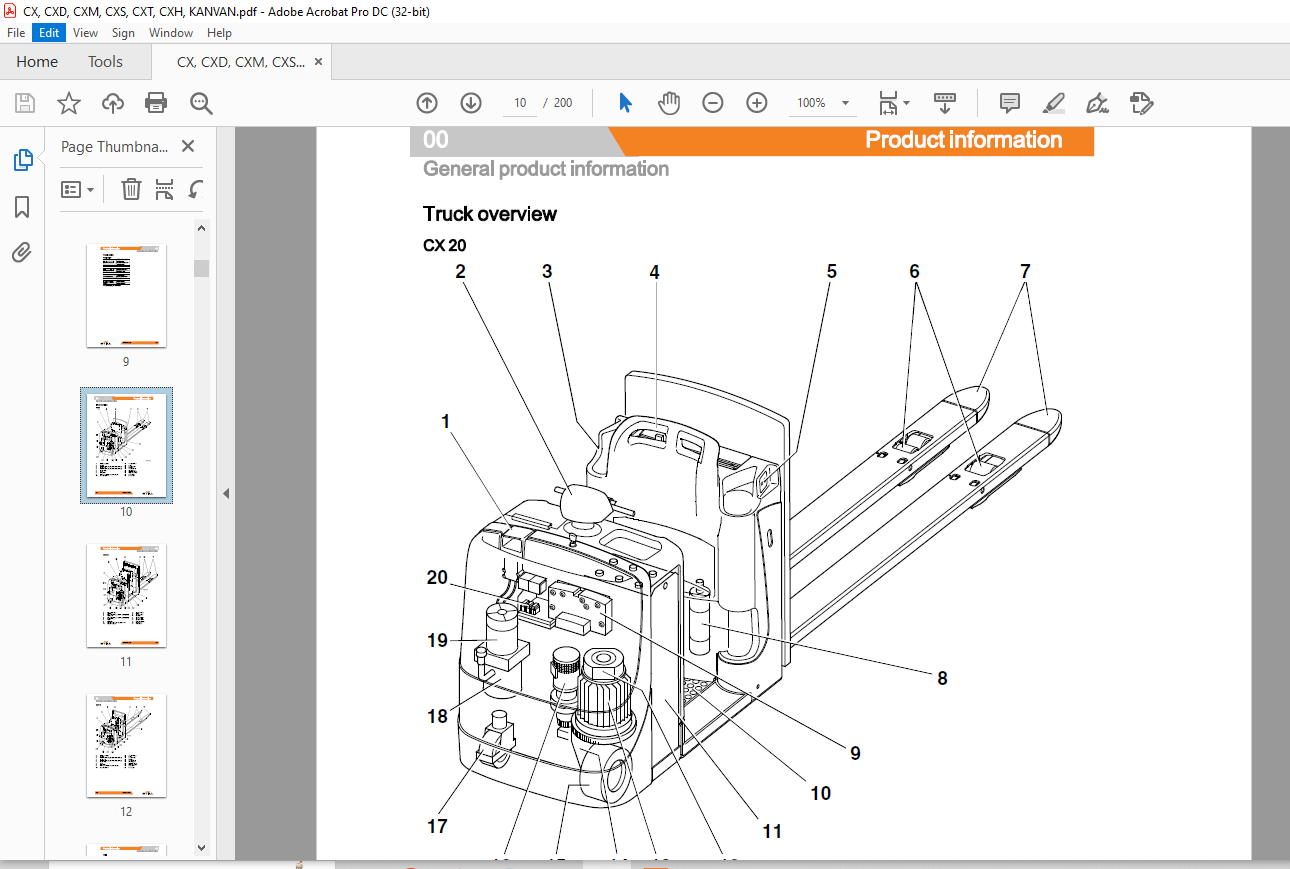
Task: Open the Help menu
Action: [x=219, y=32]
